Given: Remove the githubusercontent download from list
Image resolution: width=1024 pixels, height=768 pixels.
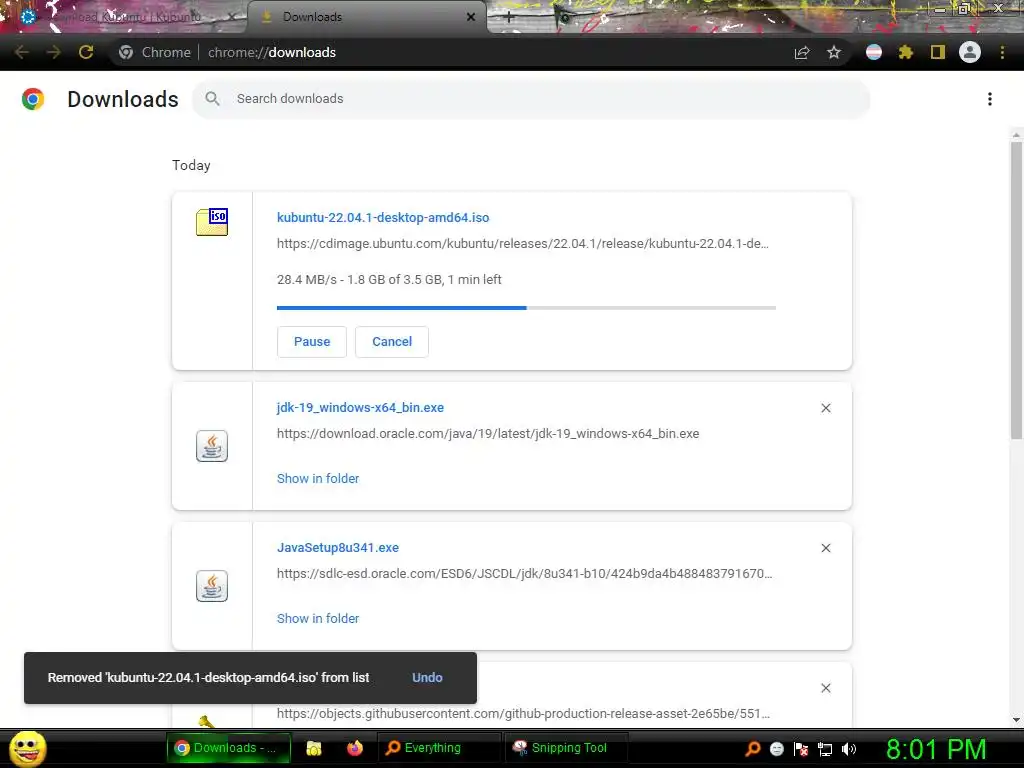Looking at the screenshot, I should pos(826,688).
